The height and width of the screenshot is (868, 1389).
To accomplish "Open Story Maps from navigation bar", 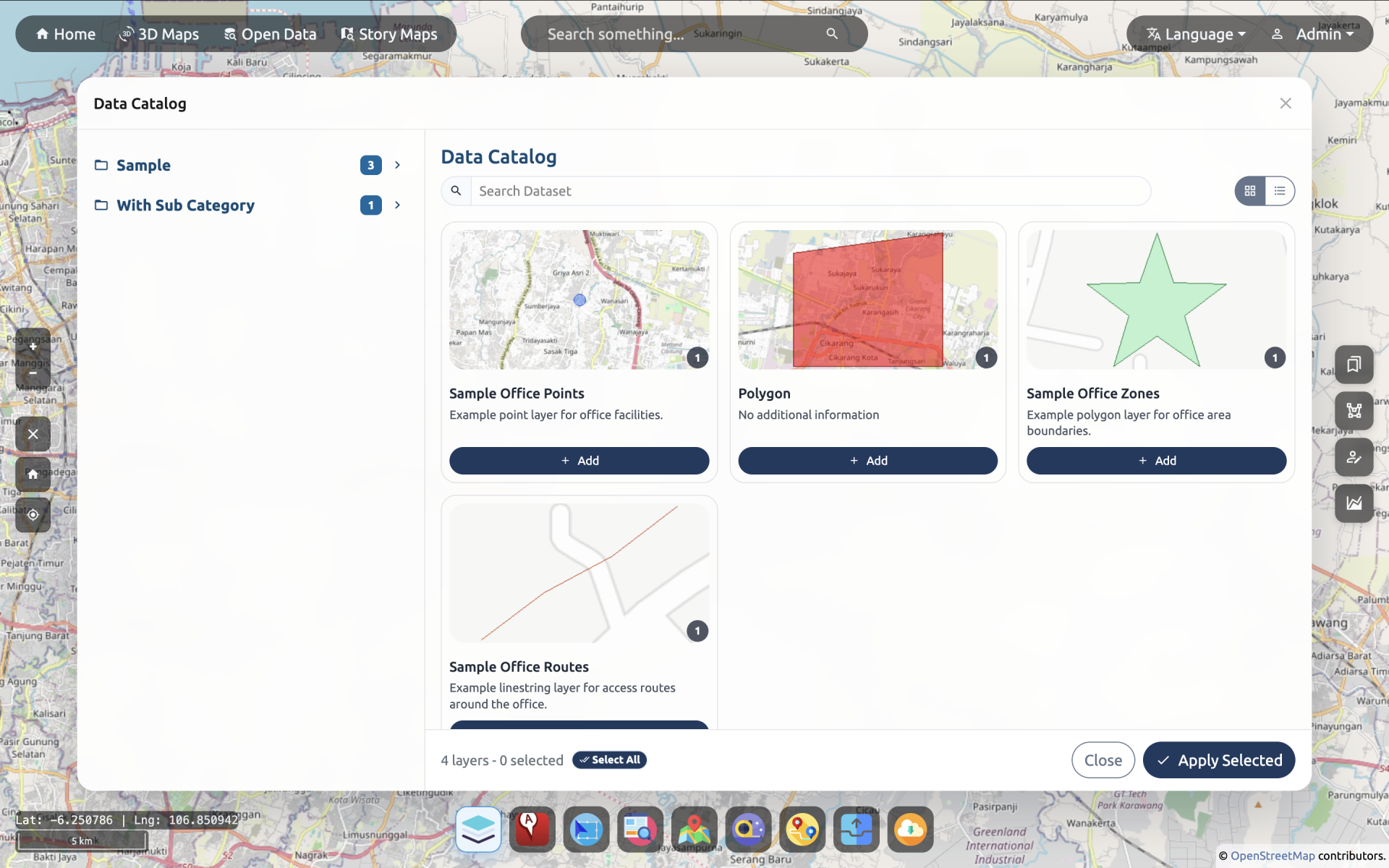I will [389, 34].
